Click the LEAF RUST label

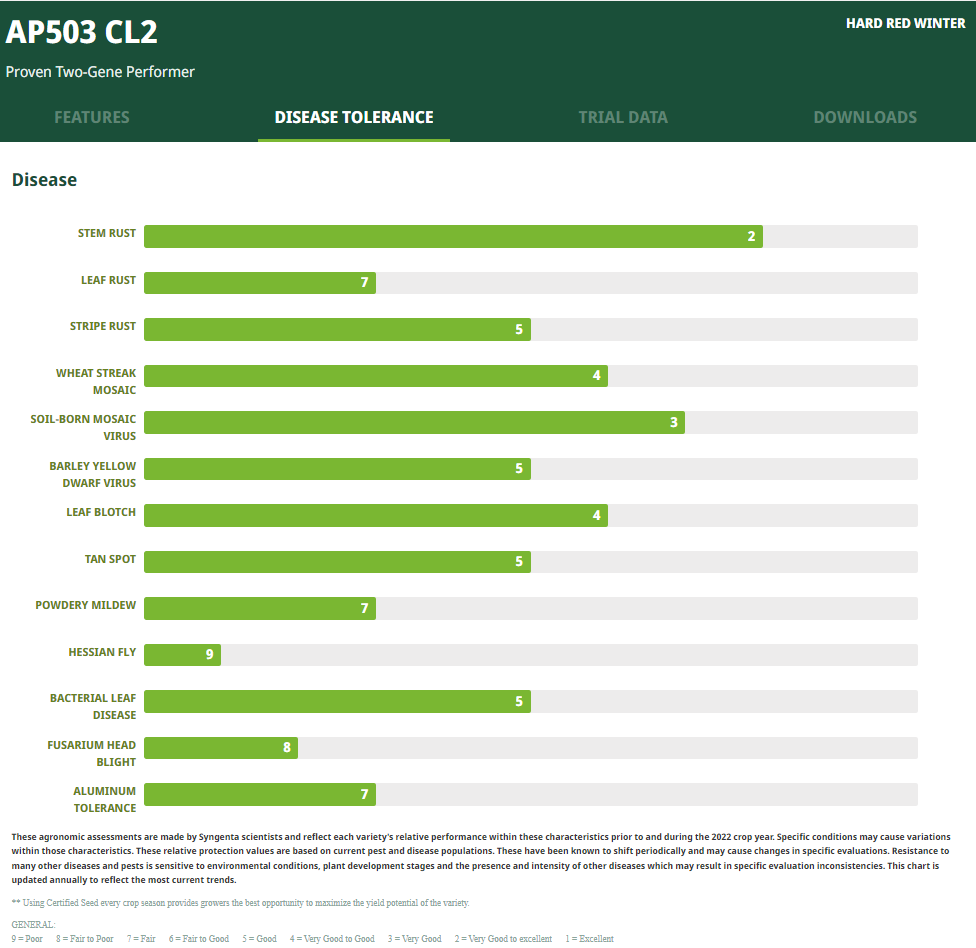point(108,280)
